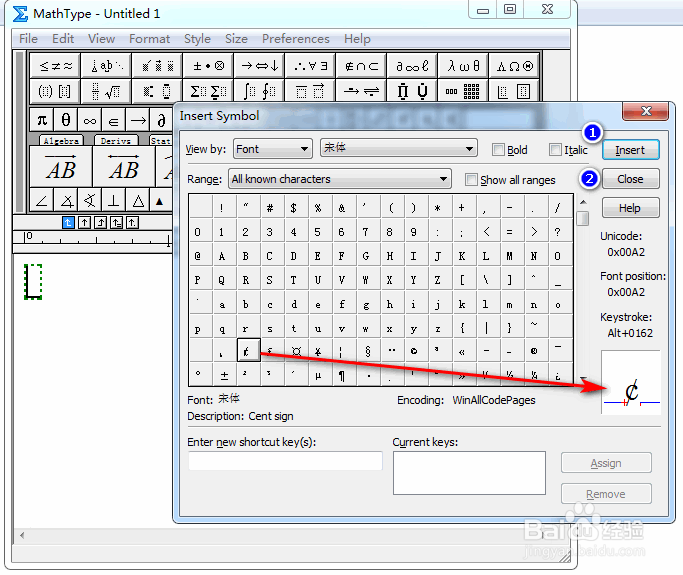Insert element-of symbol from toolbar
683x575 pixels.
point(114,120)
